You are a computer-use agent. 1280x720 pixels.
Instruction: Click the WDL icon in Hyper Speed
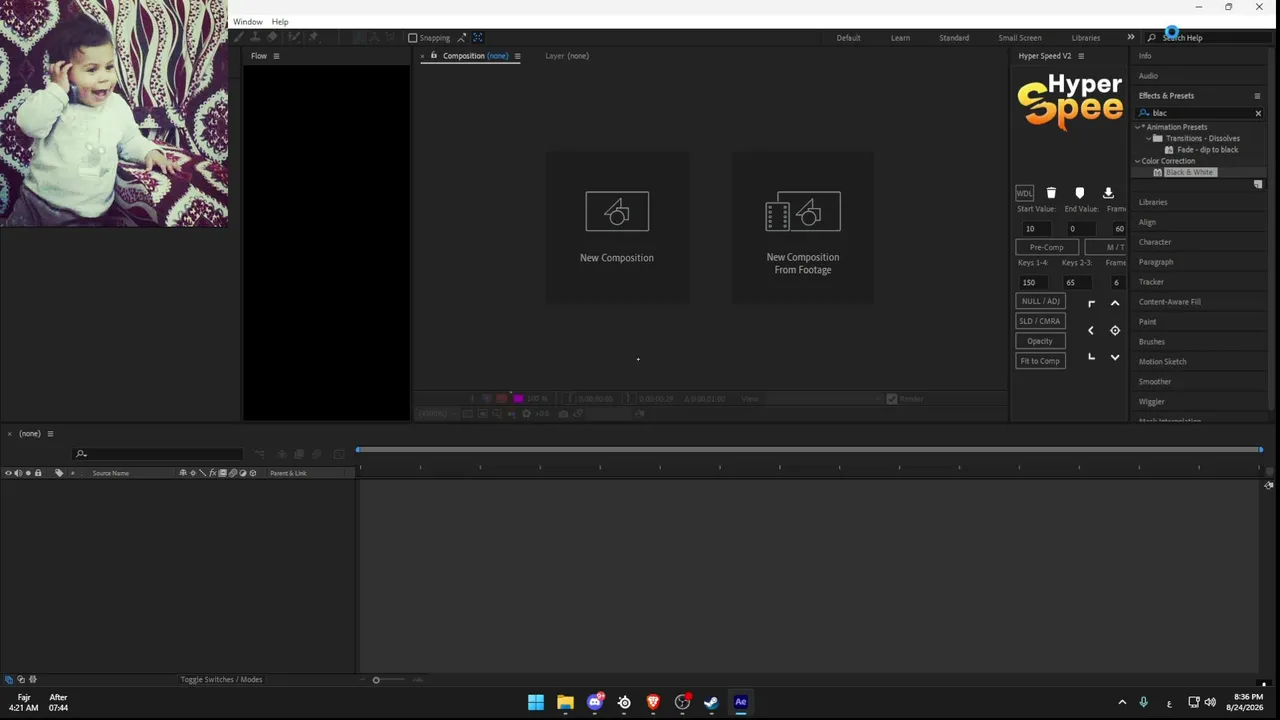(x=1024, y=193)
